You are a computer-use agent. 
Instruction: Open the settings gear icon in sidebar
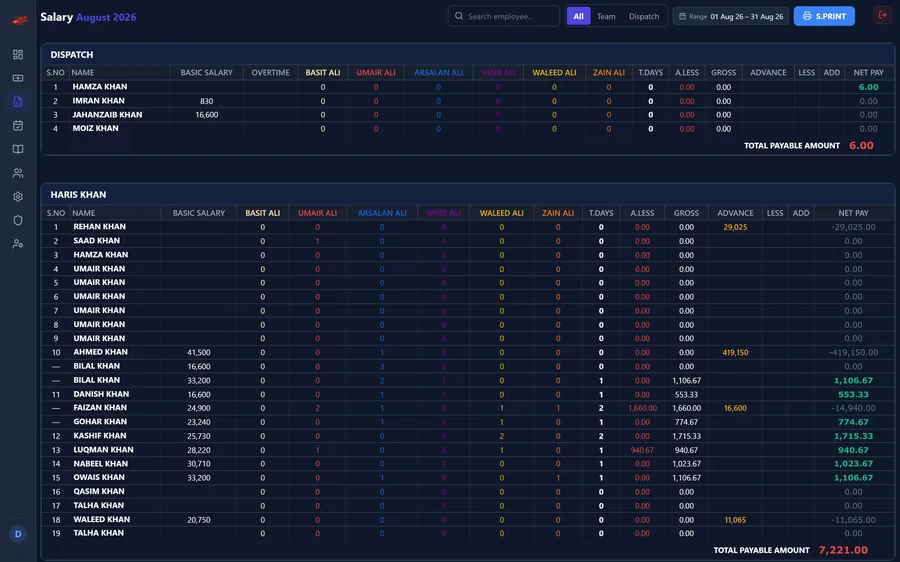[18, 196]
